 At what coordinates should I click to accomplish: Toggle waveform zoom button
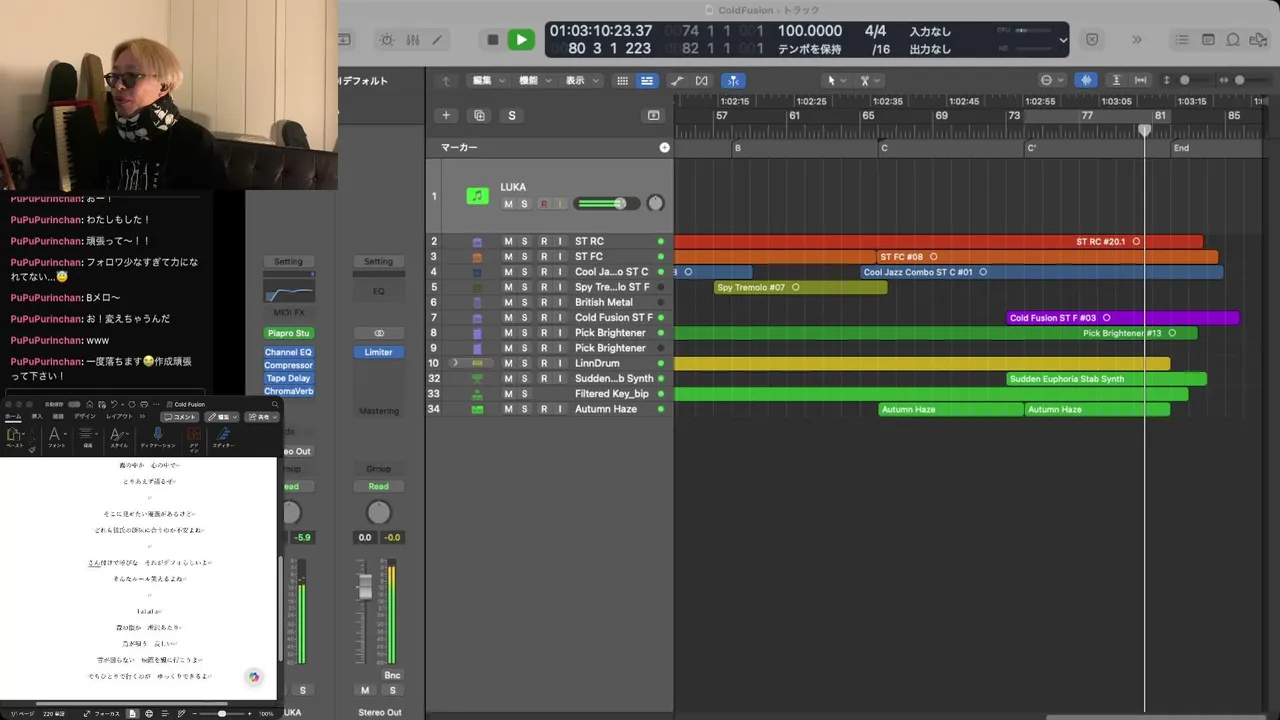point(1086,80)
